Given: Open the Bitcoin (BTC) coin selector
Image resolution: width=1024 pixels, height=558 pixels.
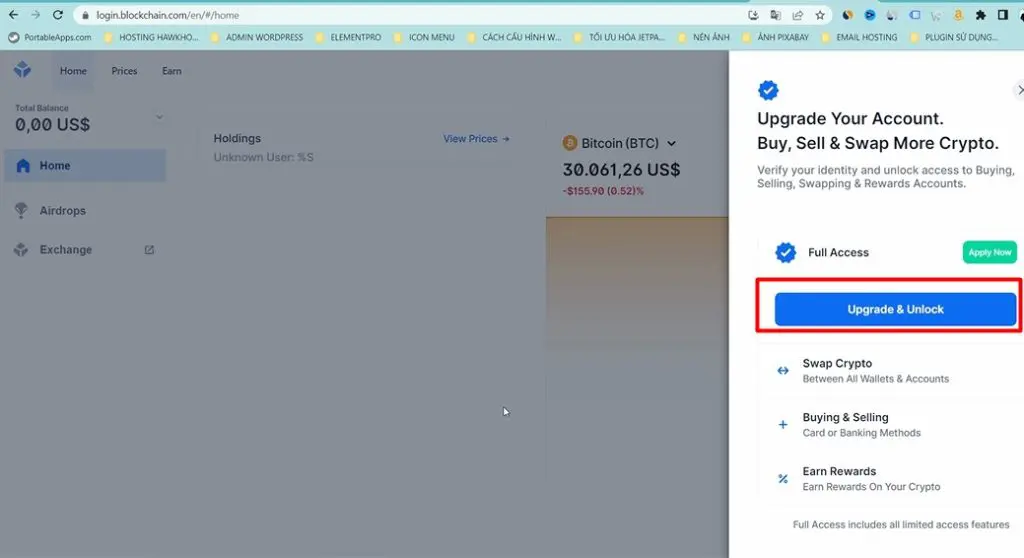Looking at the screenshot, I should click(x=620, y=144).
